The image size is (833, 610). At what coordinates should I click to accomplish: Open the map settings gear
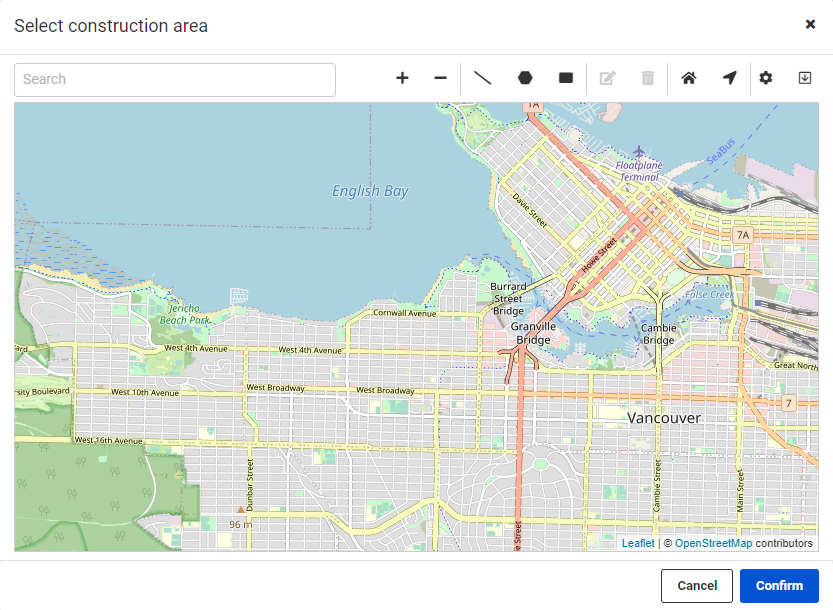[x=765, y=77]
